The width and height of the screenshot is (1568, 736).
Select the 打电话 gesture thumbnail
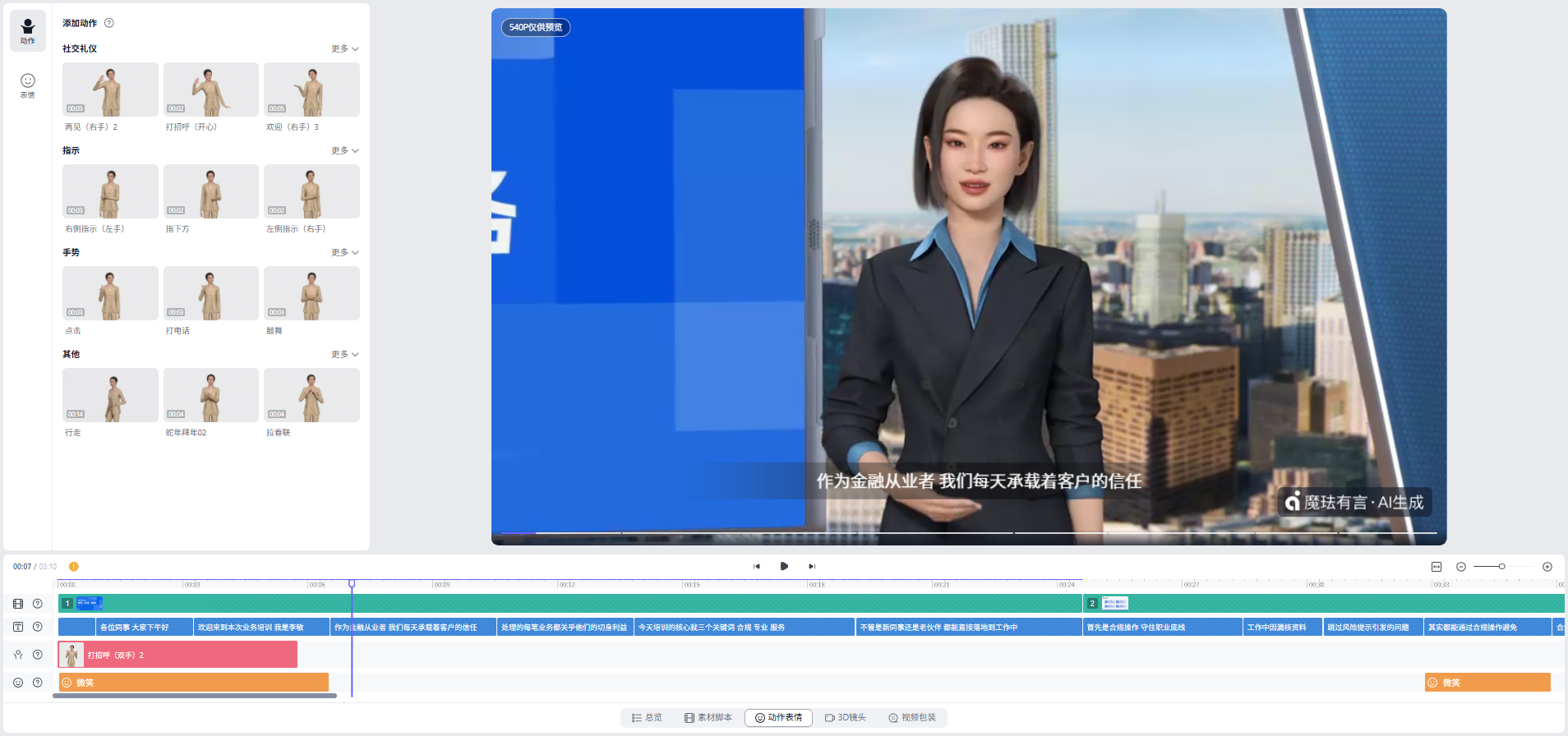[211, 293]
